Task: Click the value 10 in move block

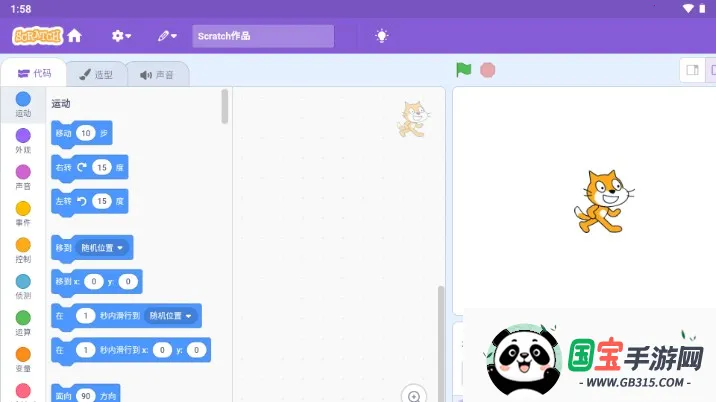Action: click(x=85, y=133)
